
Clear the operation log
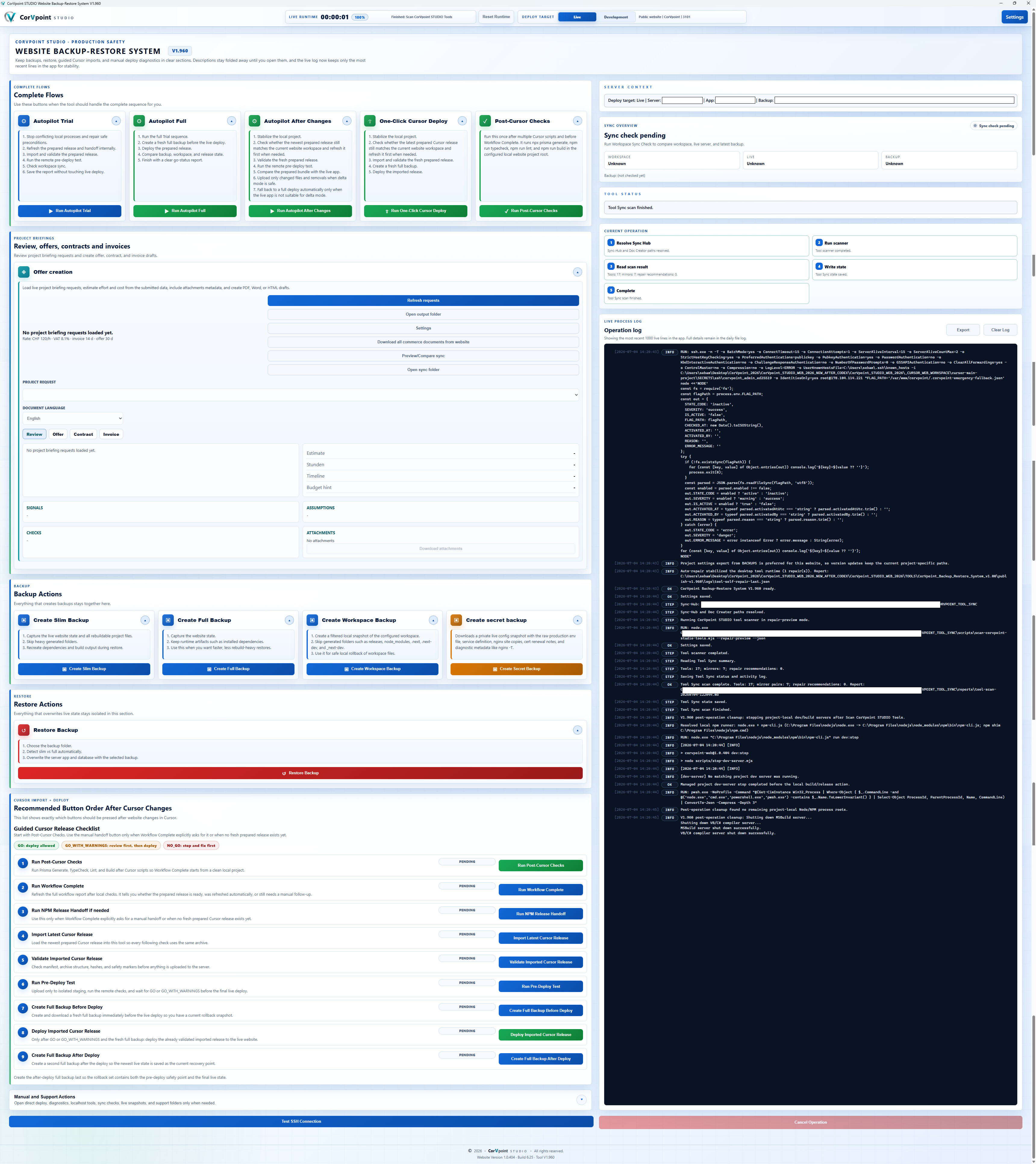[x=1000, y=330]
